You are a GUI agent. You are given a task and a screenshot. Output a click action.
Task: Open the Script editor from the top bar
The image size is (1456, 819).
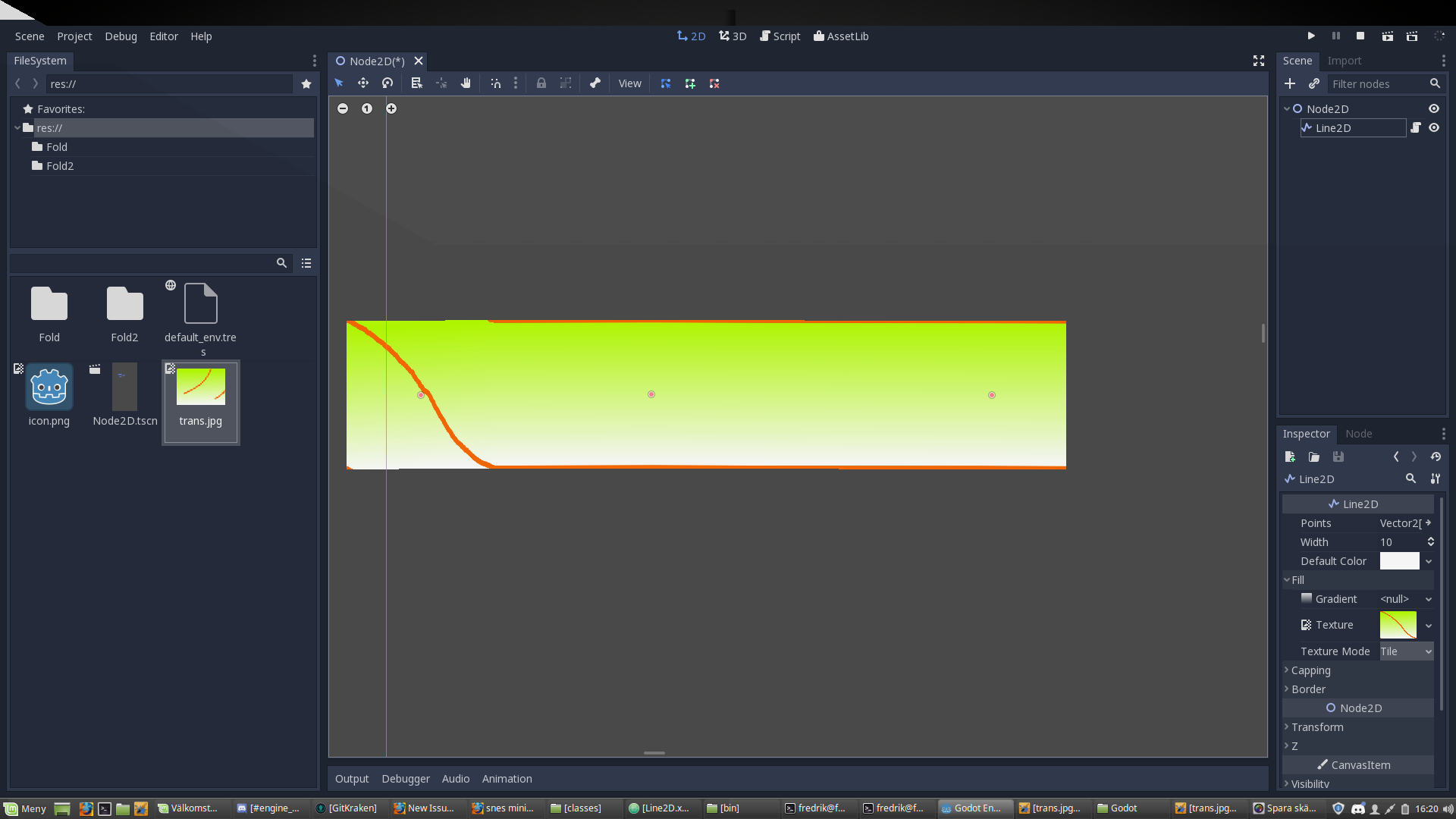point(780,36)
